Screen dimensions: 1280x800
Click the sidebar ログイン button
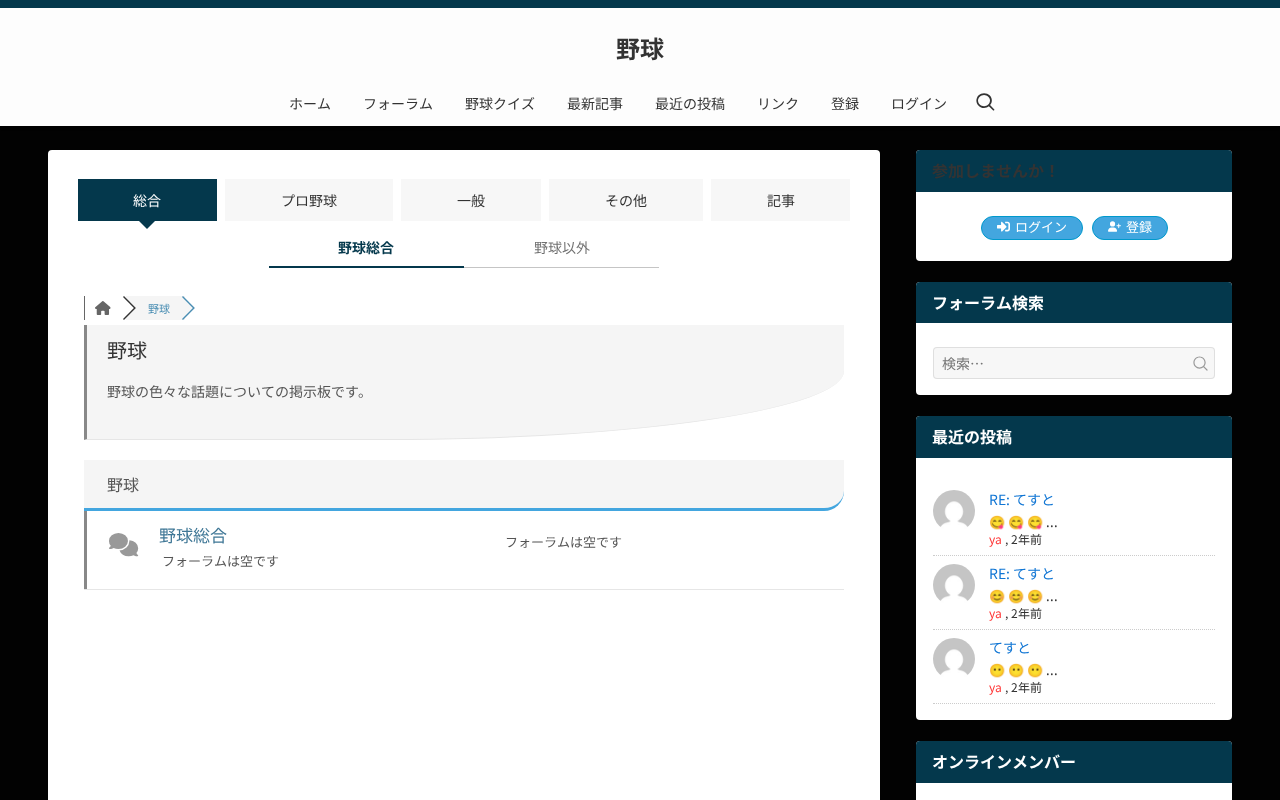click(1032, 228)
